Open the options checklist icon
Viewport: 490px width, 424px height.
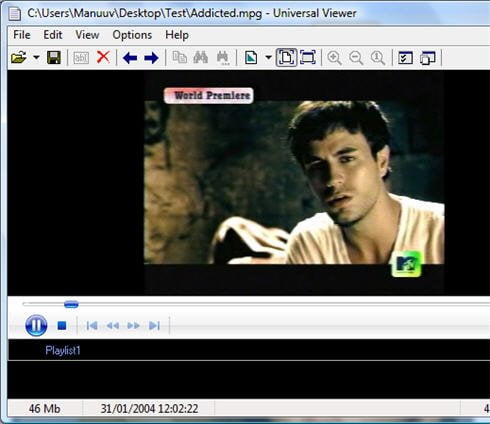[x=405, y=58]
